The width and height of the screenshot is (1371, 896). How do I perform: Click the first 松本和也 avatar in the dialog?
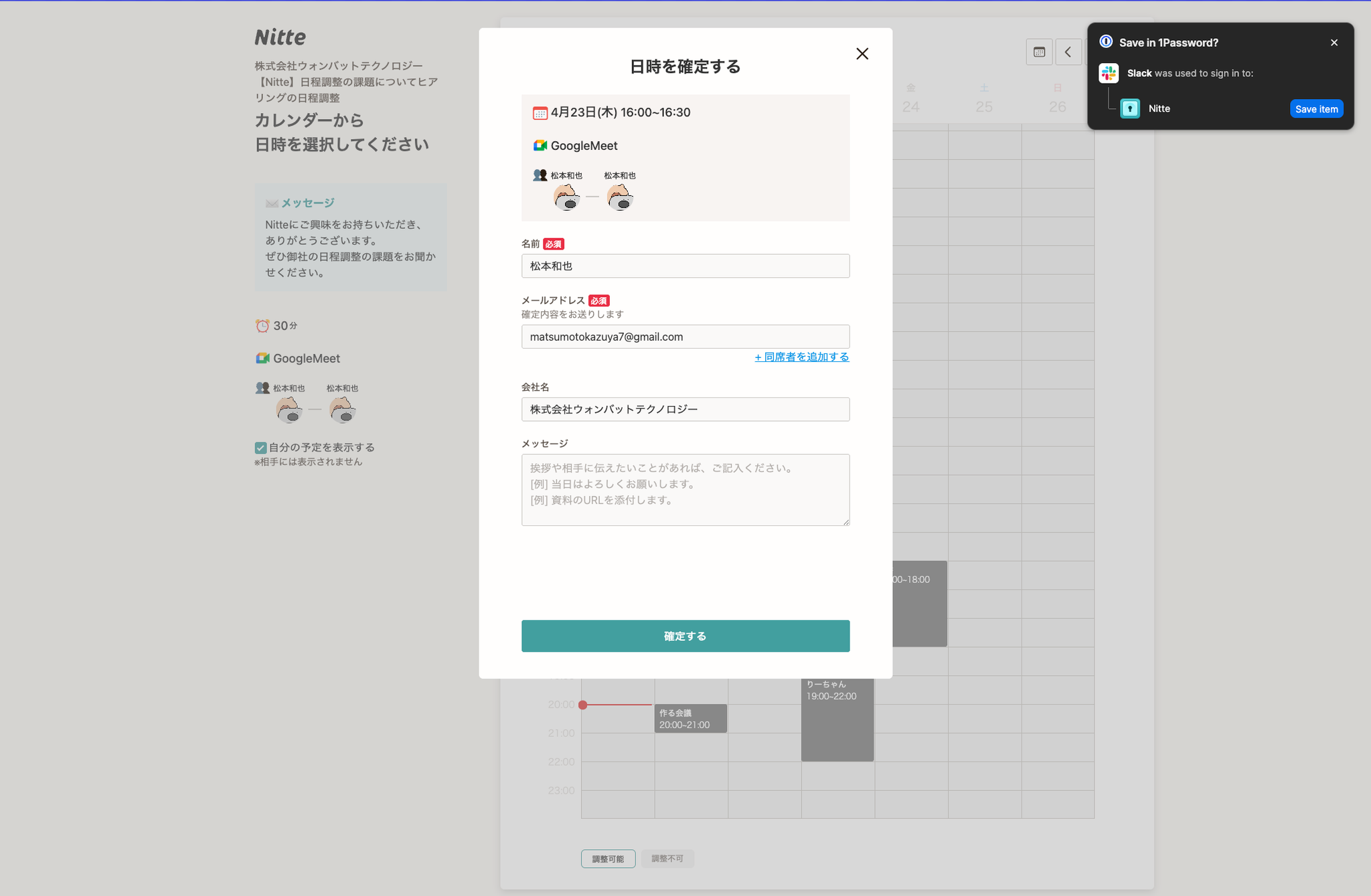566,197
